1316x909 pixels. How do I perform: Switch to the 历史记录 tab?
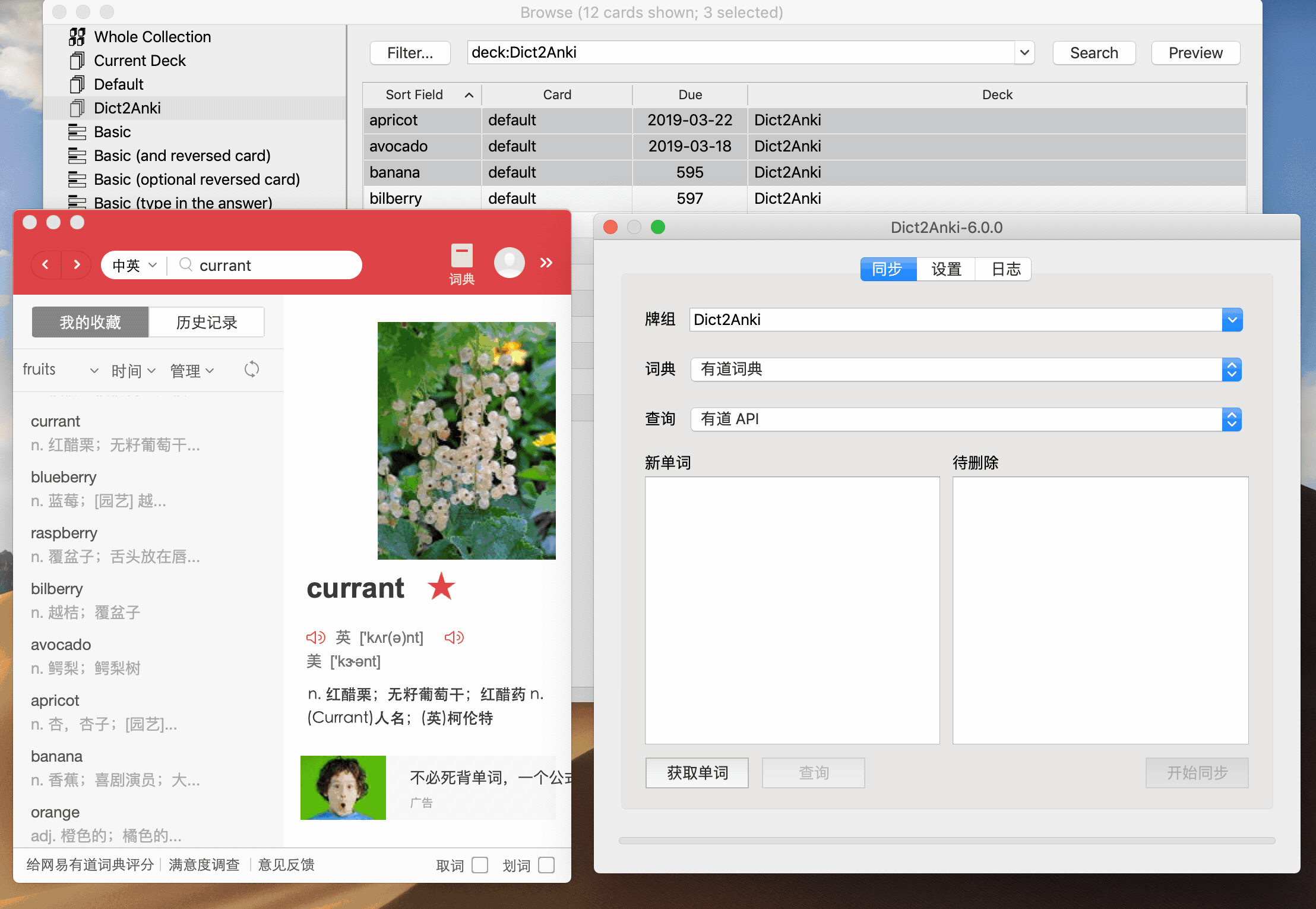[x=206, y=321]
